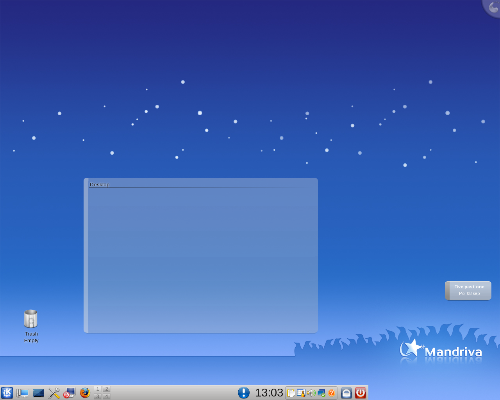Open the blue exclamation notification icon
500x400 pixels.
point(244,393)
